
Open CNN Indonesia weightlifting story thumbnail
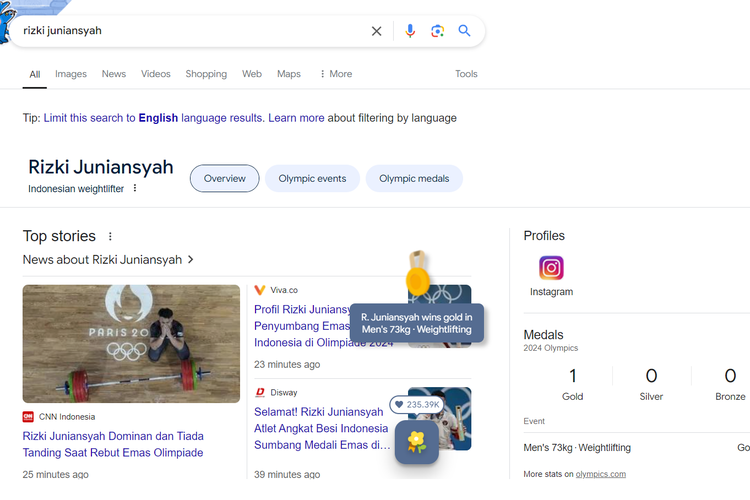131,343
